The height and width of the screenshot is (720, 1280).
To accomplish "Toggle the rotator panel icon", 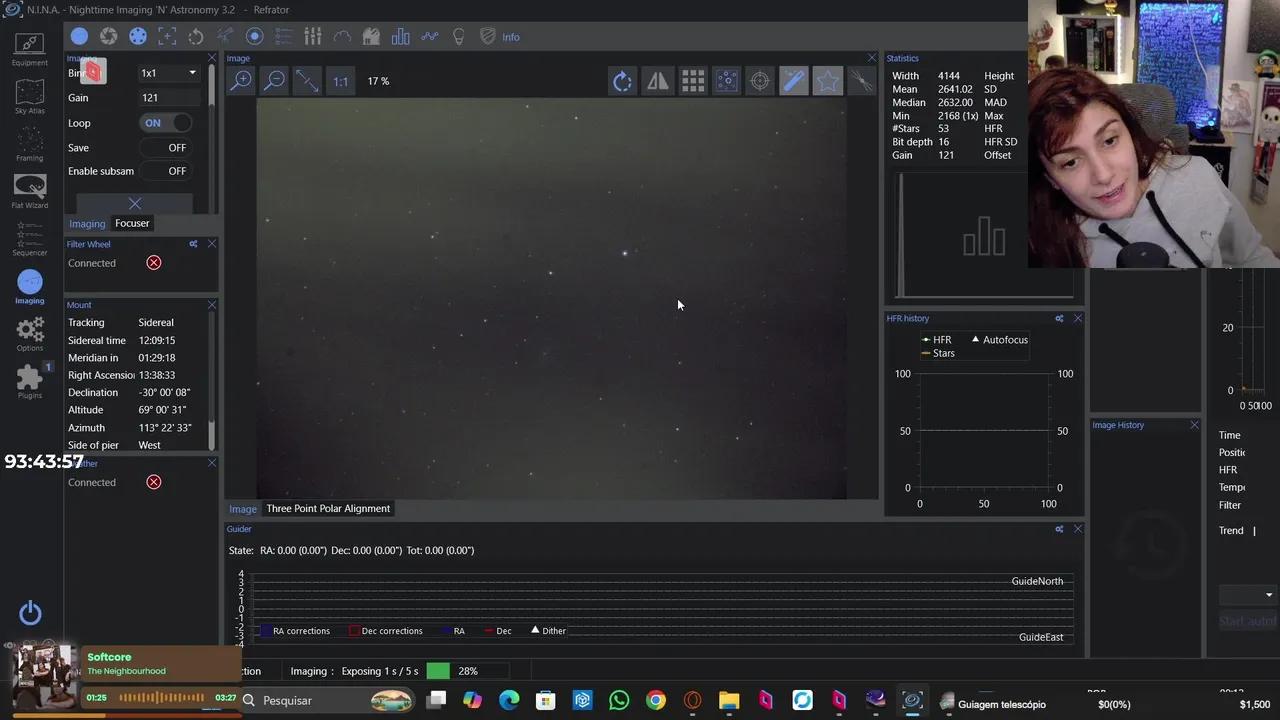I will pos(196,37).
